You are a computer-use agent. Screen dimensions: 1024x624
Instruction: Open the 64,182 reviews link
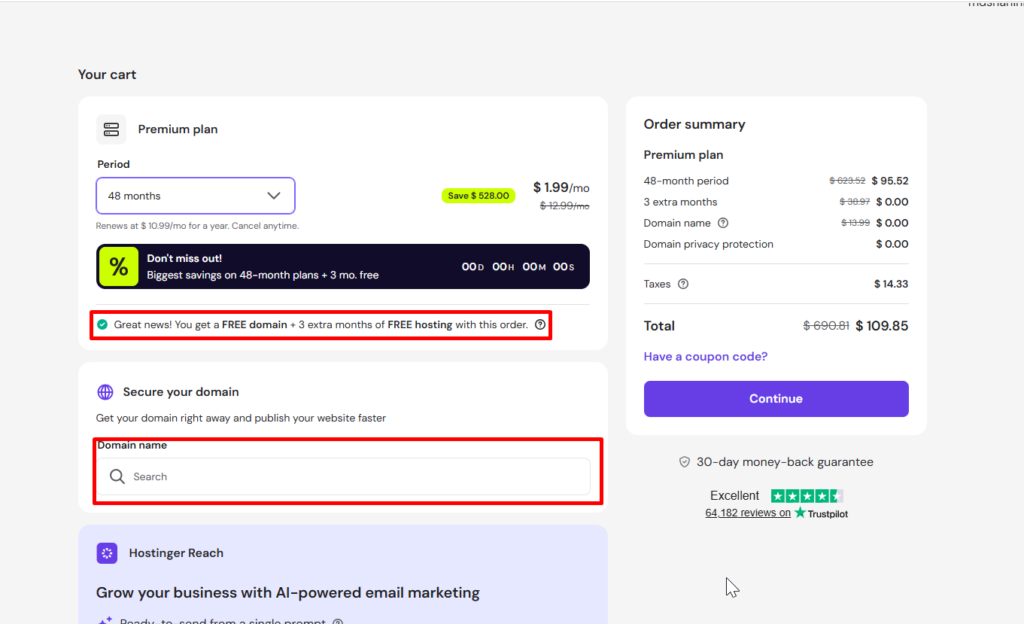(x=748, y=513)
